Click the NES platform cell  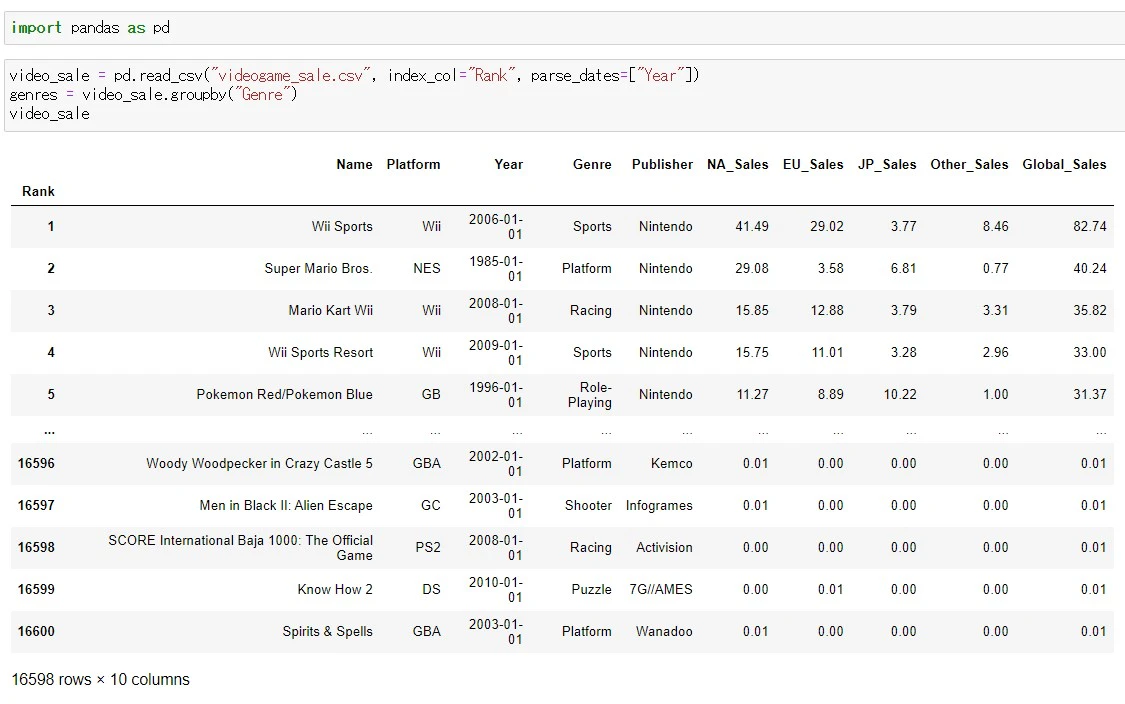pos(427,268)
